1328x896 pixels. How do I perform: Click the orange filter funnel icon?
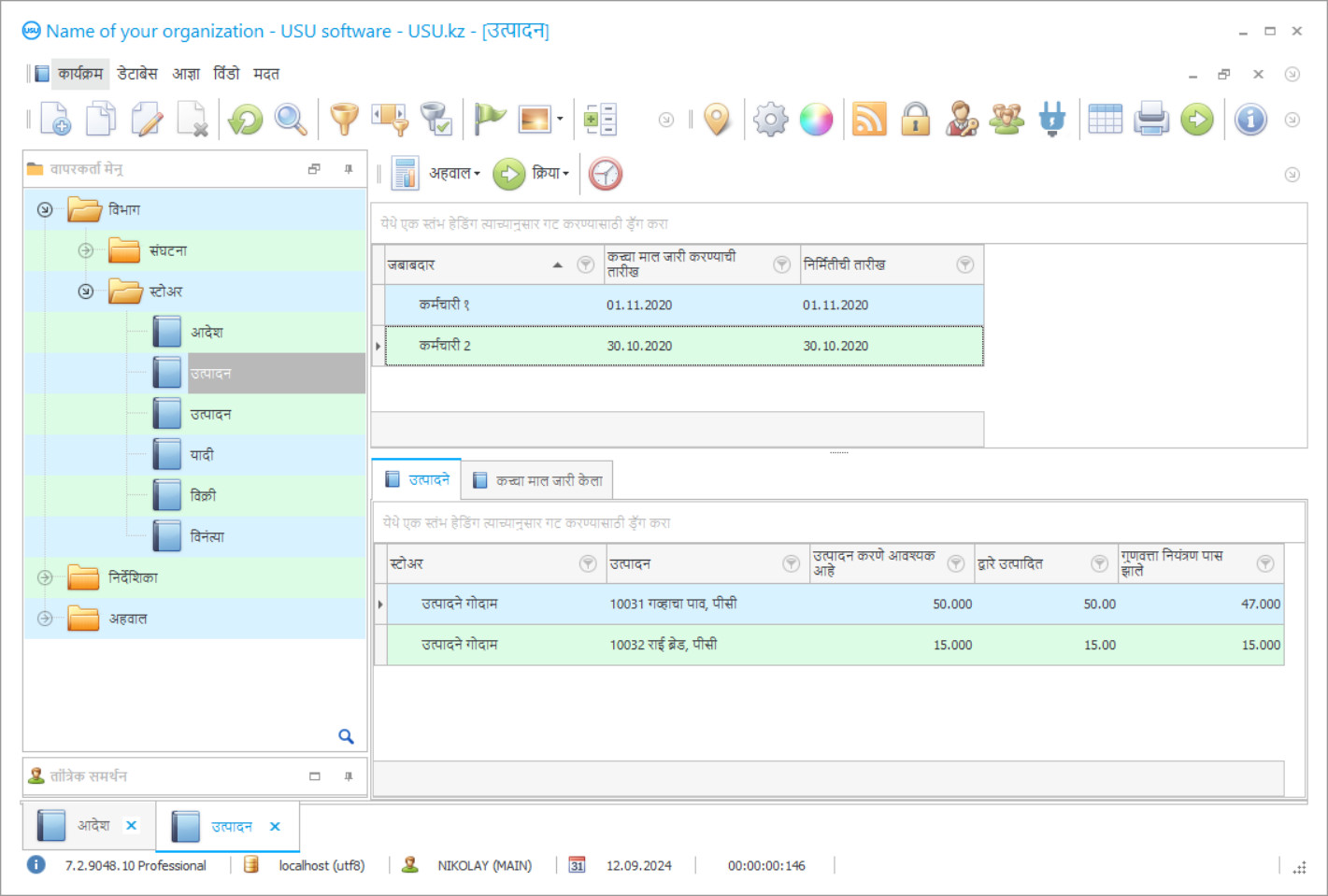[345, 119]
